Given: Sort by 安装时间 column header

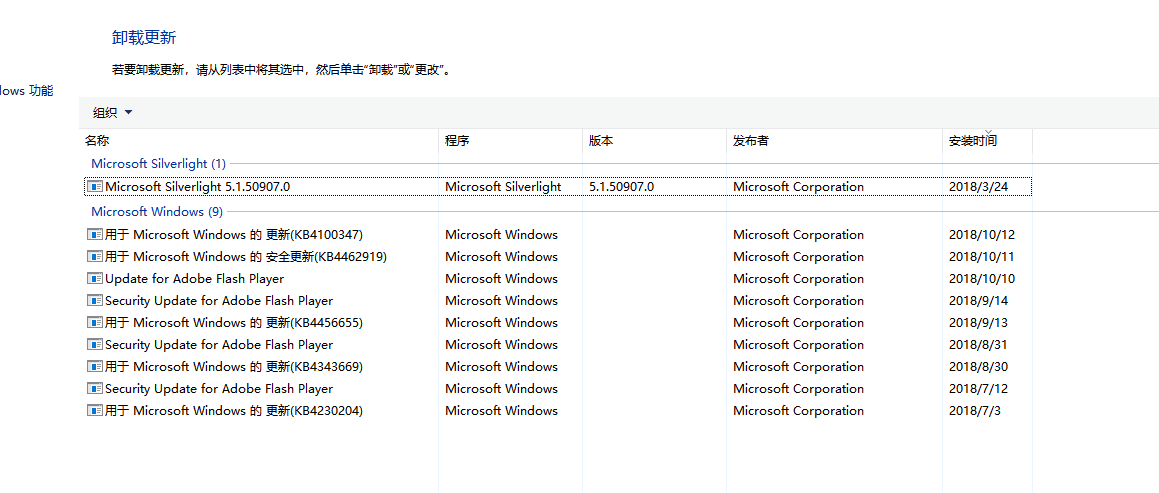Looking at the screenshot, I should [972, 141].
